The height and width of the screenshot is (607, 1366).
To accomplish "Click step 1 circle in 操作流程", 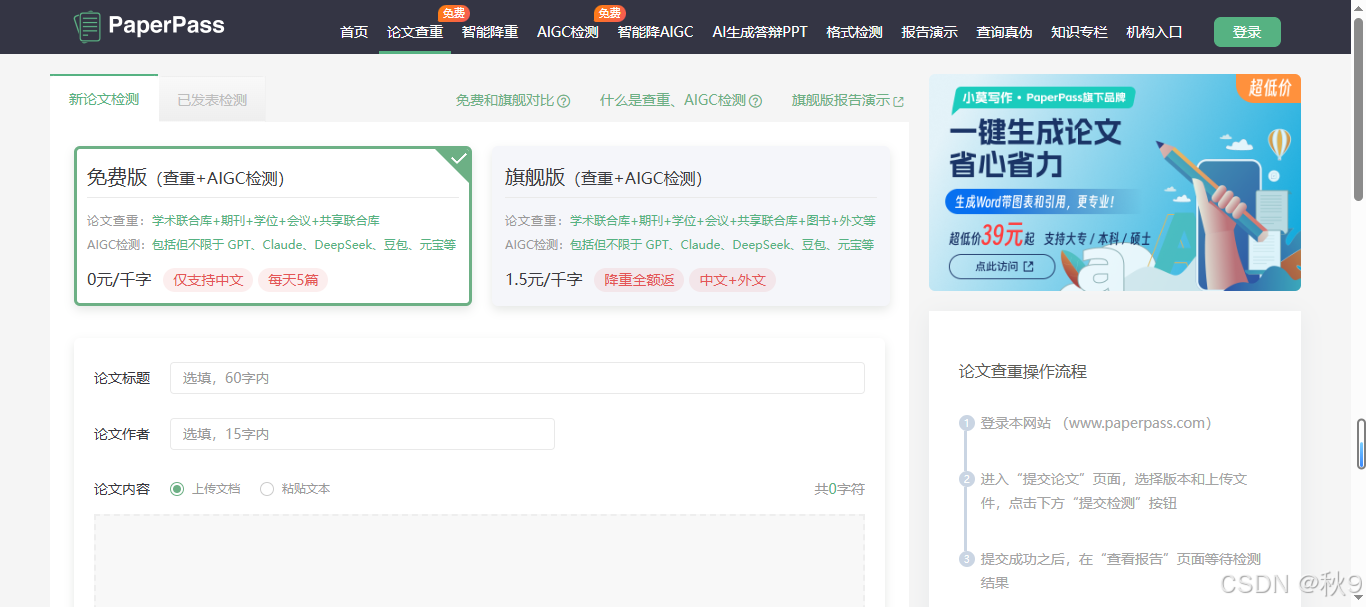I will pos(967,423).
